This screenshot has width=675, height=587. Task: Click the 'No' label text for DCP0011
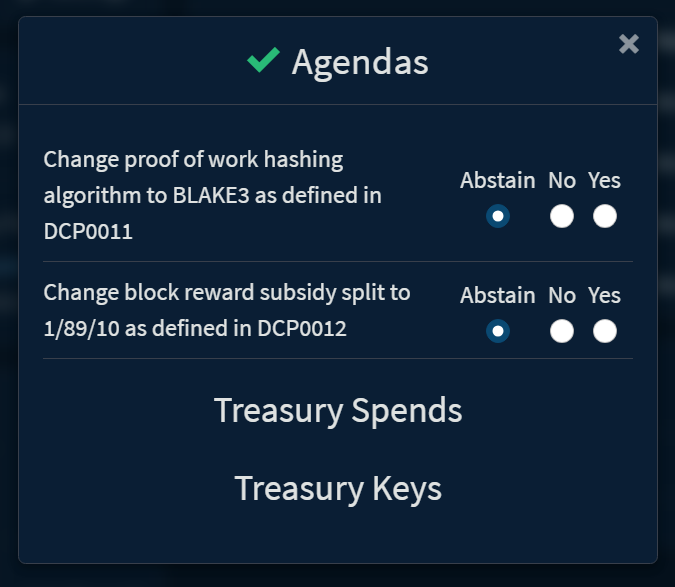(x=562, y=181)
